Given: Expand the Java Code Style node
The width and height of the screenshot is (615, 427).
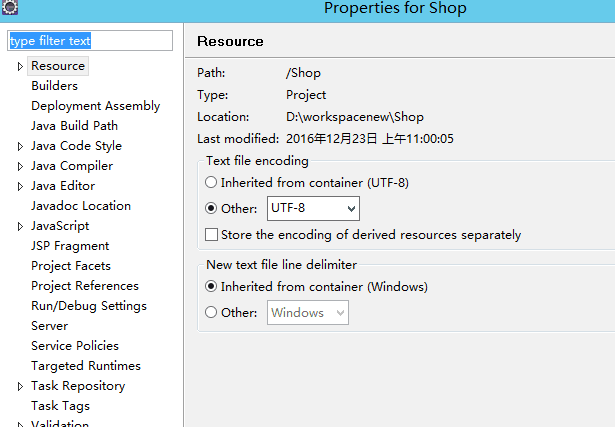Looking at the screenshot, I should [20, 147].
